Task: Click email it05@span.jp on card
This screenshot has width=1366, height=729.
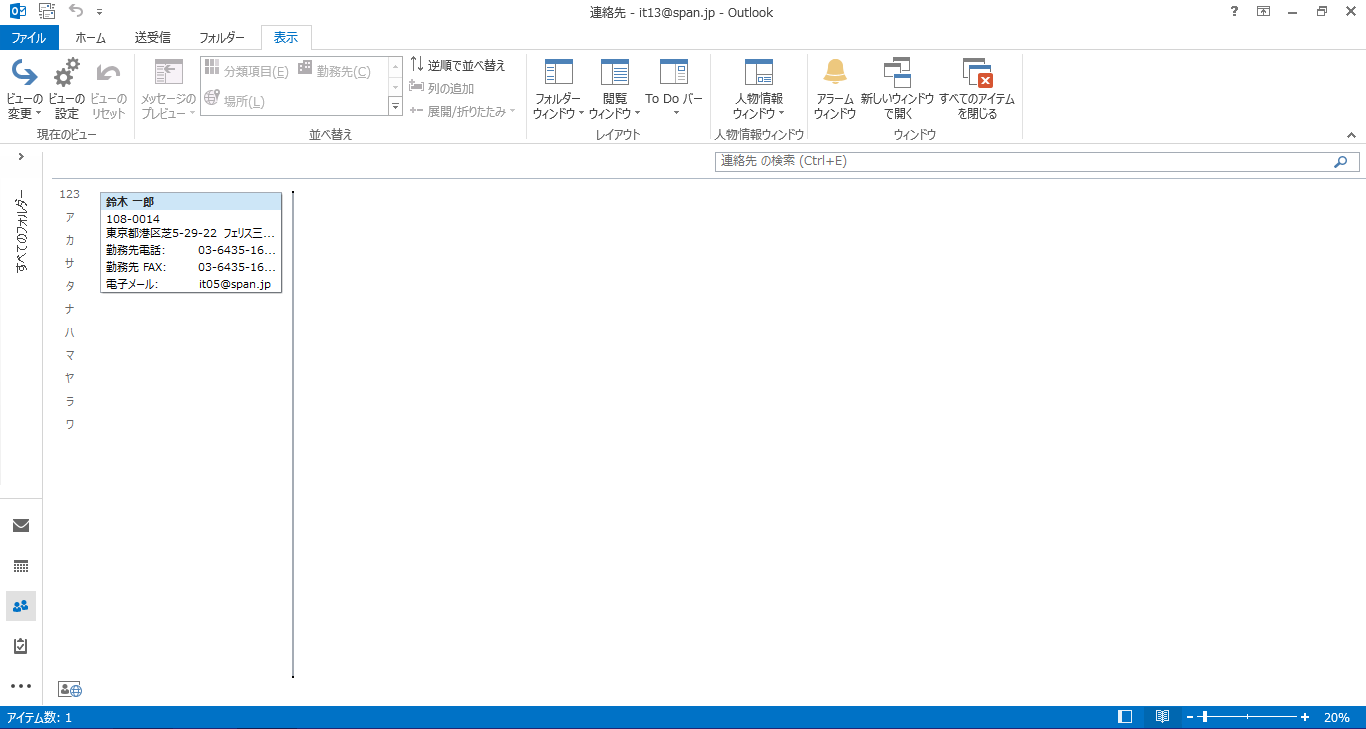Action: 235,284
